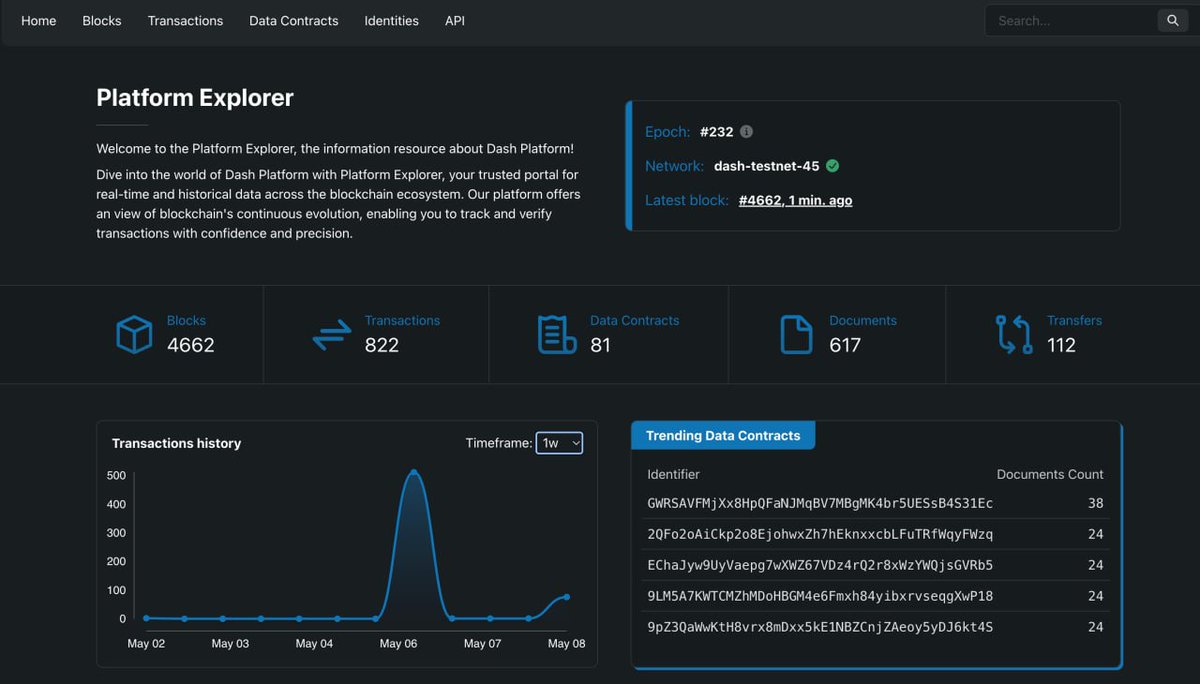
Task: Click the Blocks cube icon
Action: [x=133, y=334]
